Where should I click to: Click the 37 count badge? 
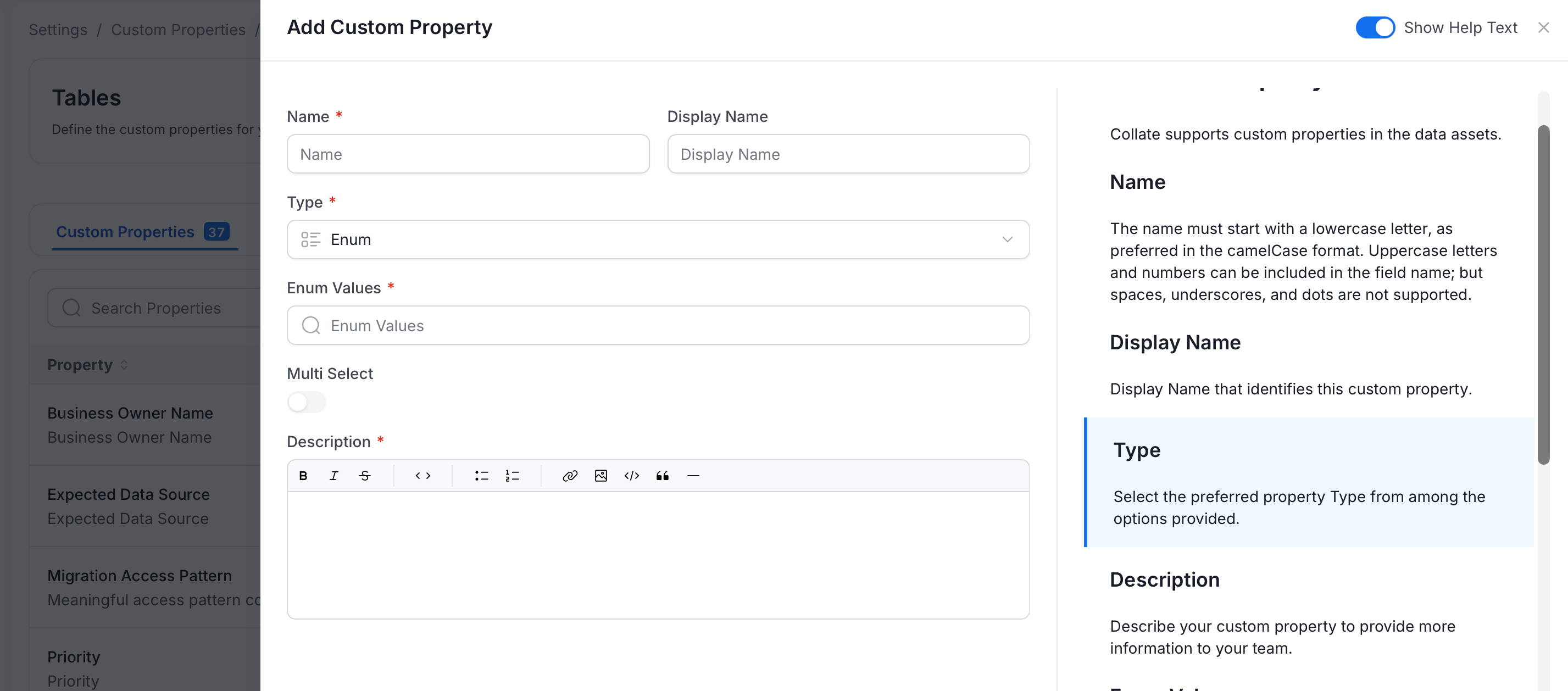click(216, 232)
